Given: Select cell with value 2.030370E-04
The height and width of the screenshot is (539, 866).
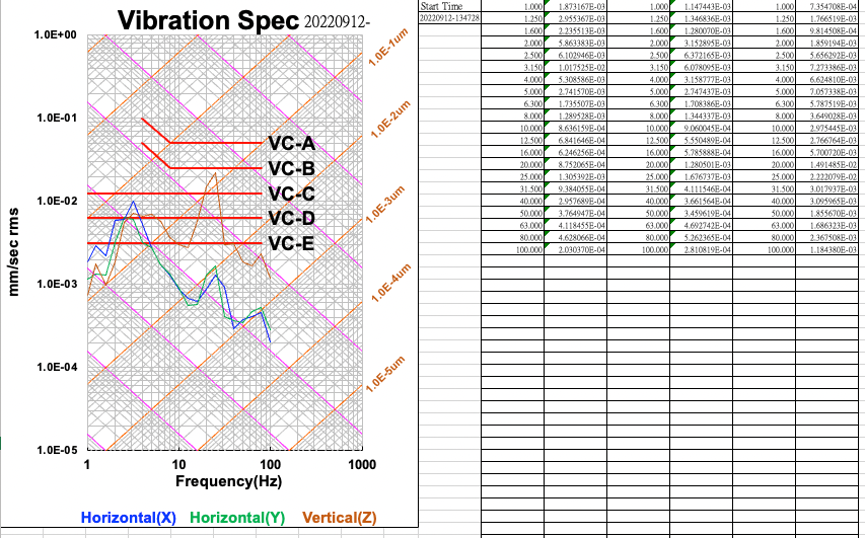Looking at the screenshot, I should pyautogui.click(x=575, y=249).
